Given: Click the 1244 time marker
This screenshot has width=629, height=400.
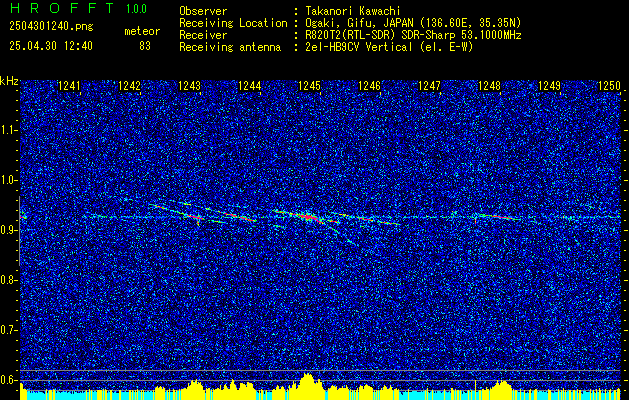Looking at the screenshot, I should (x=250, y=86).
